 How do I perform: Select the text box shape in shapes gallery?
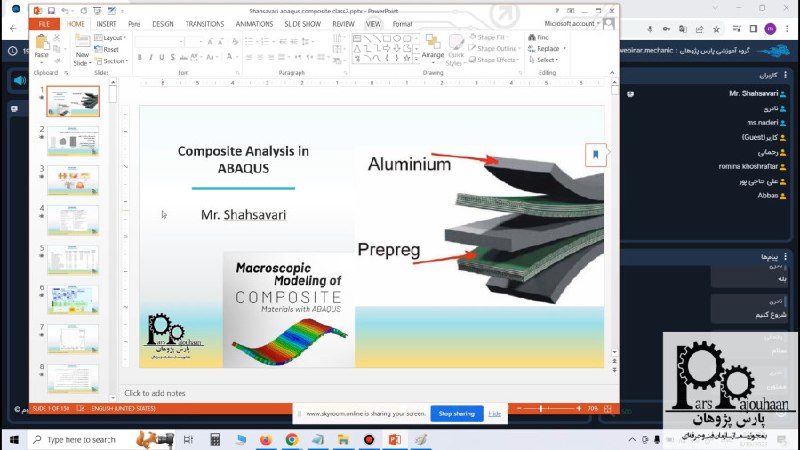[357, 39]
